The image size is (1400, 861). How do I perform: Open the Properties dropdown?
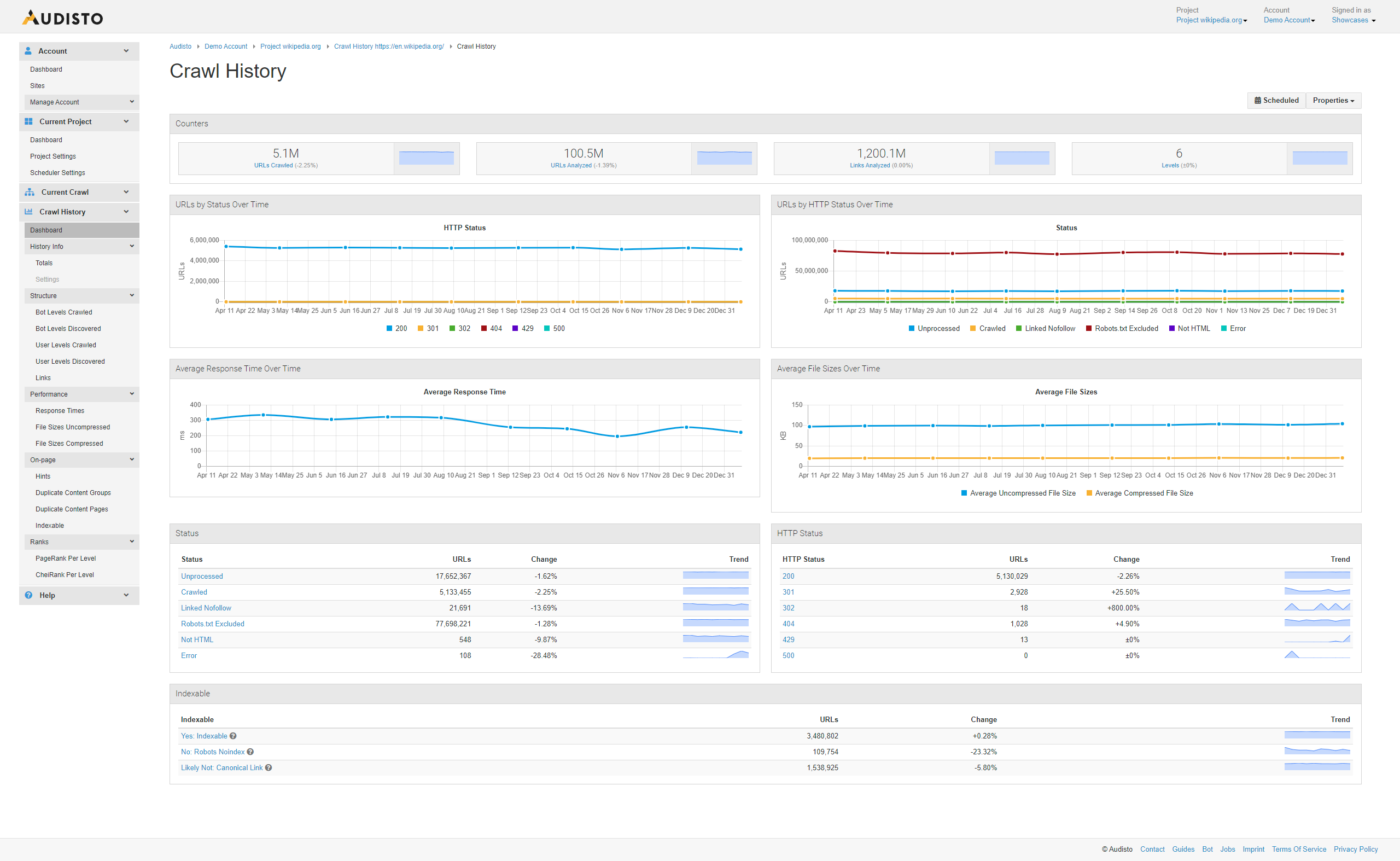[x=1333, y=100]
